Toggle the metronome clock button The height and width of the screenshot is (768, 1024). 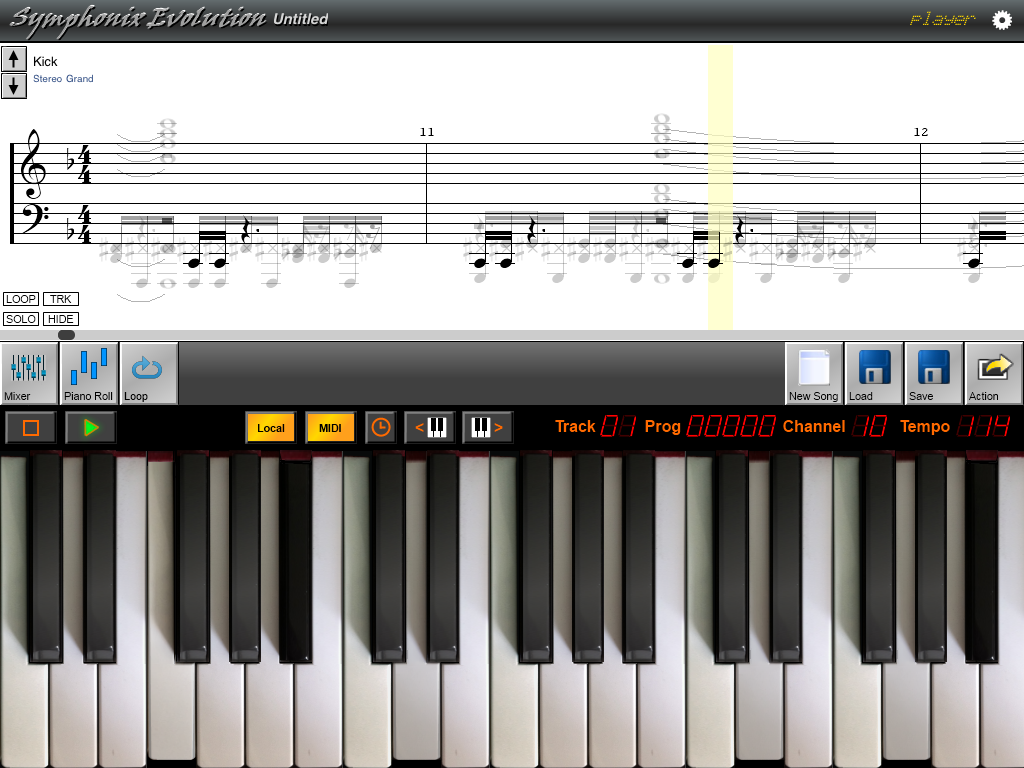(381, 428)
